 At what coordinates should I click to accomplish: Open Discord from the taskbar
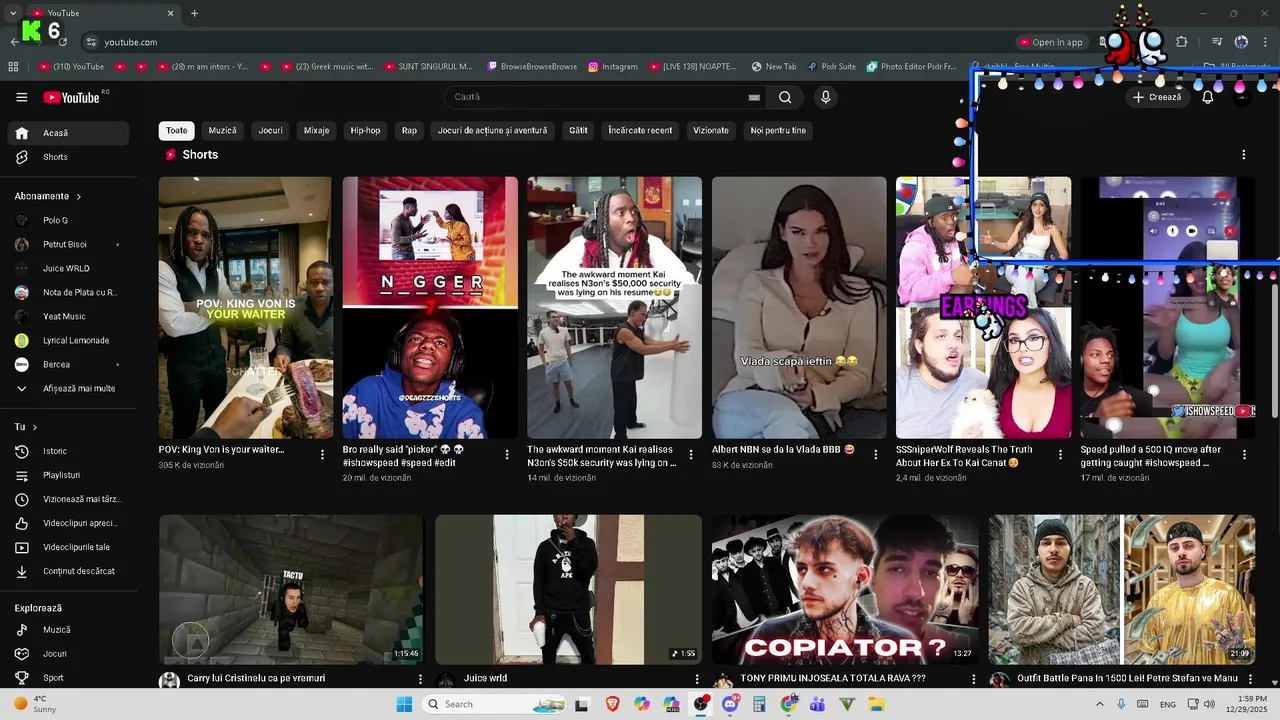pyautogui.click(x=730, y=704)
